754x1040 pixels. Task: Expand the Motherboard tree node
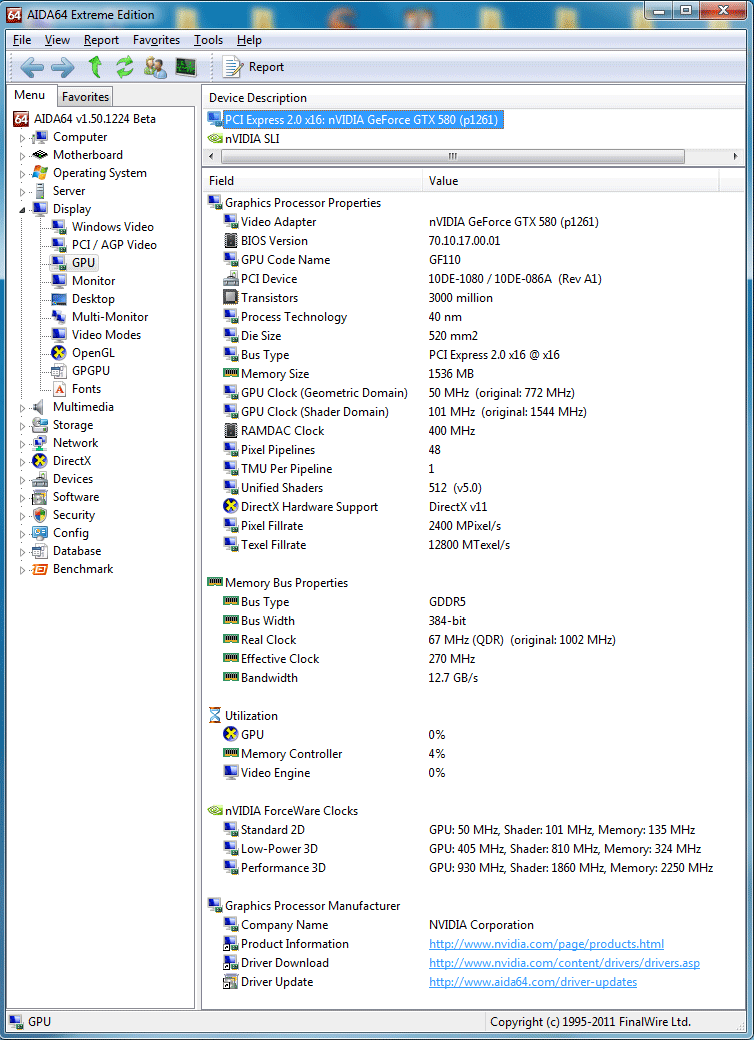(x=22, y=156)
